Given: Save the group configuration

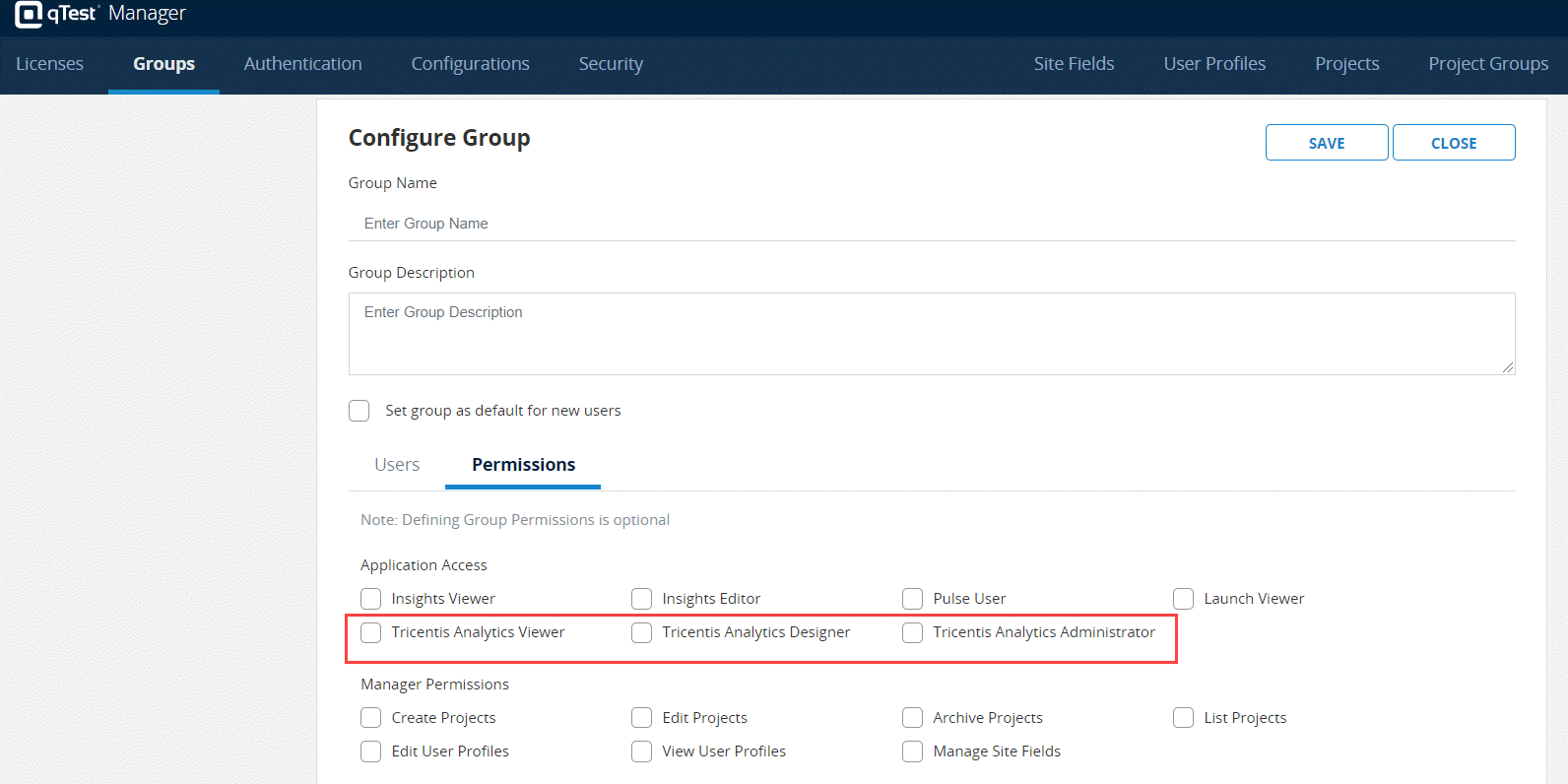Looking at the screenshot, I should tap(1326, 143).
